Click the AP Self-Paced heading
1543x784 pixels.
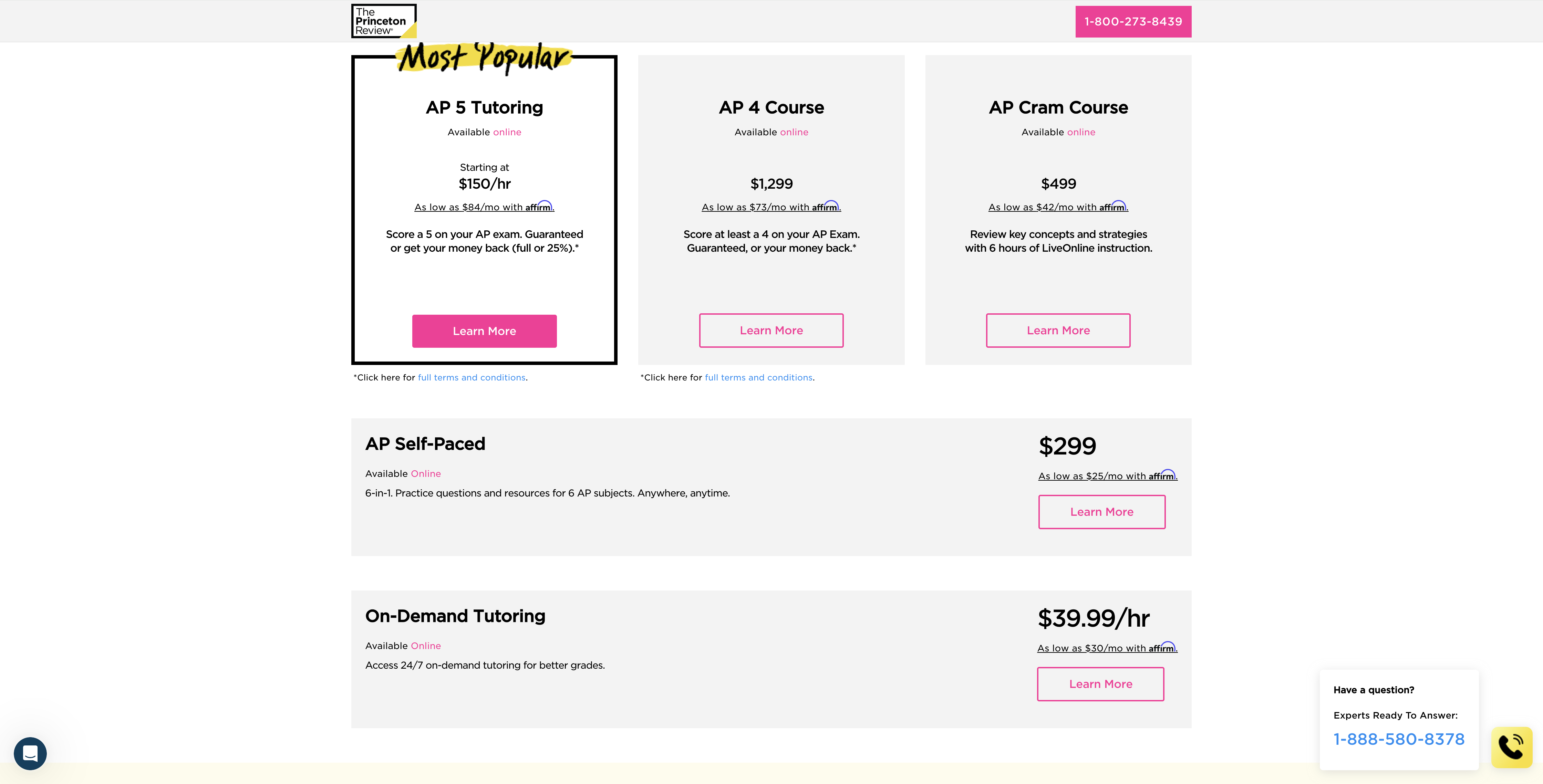425,444
